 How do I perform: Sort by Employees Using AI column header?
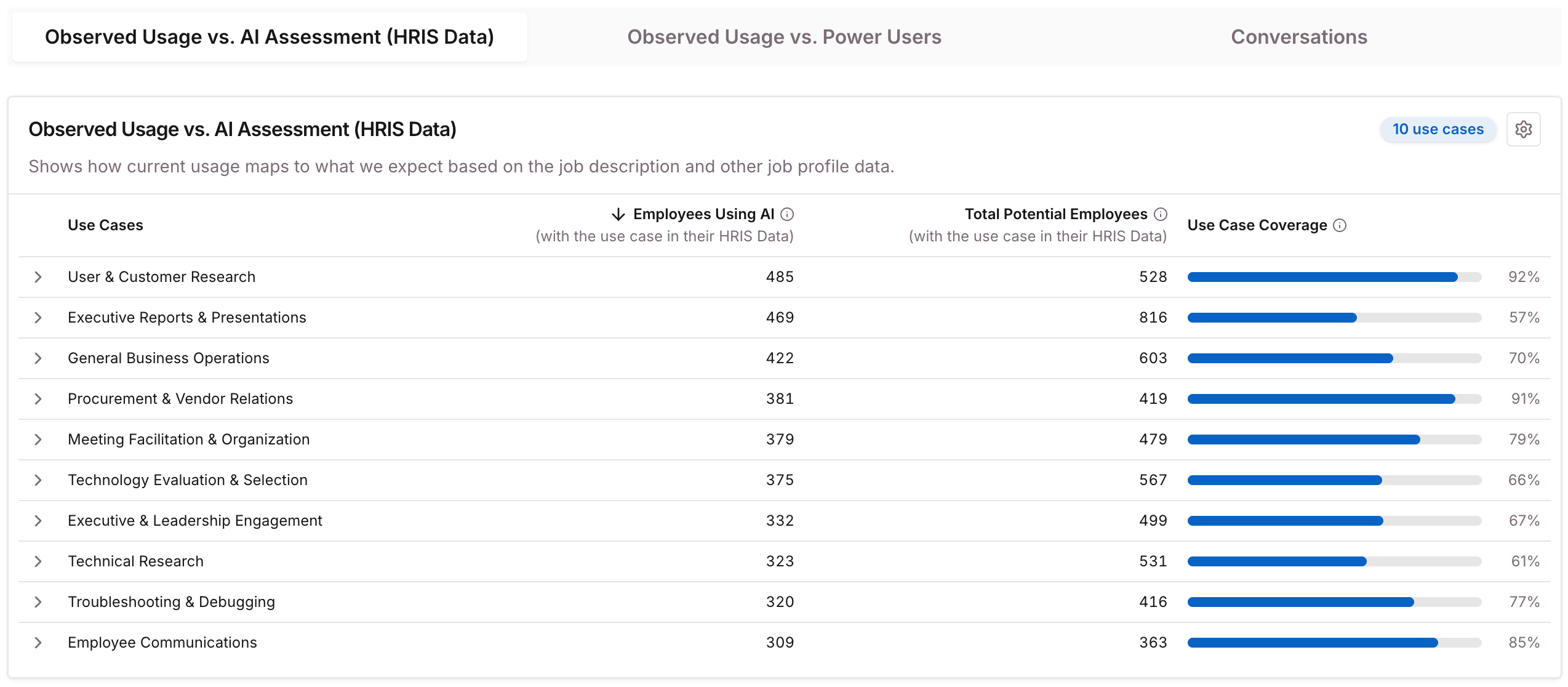(703, 214)
